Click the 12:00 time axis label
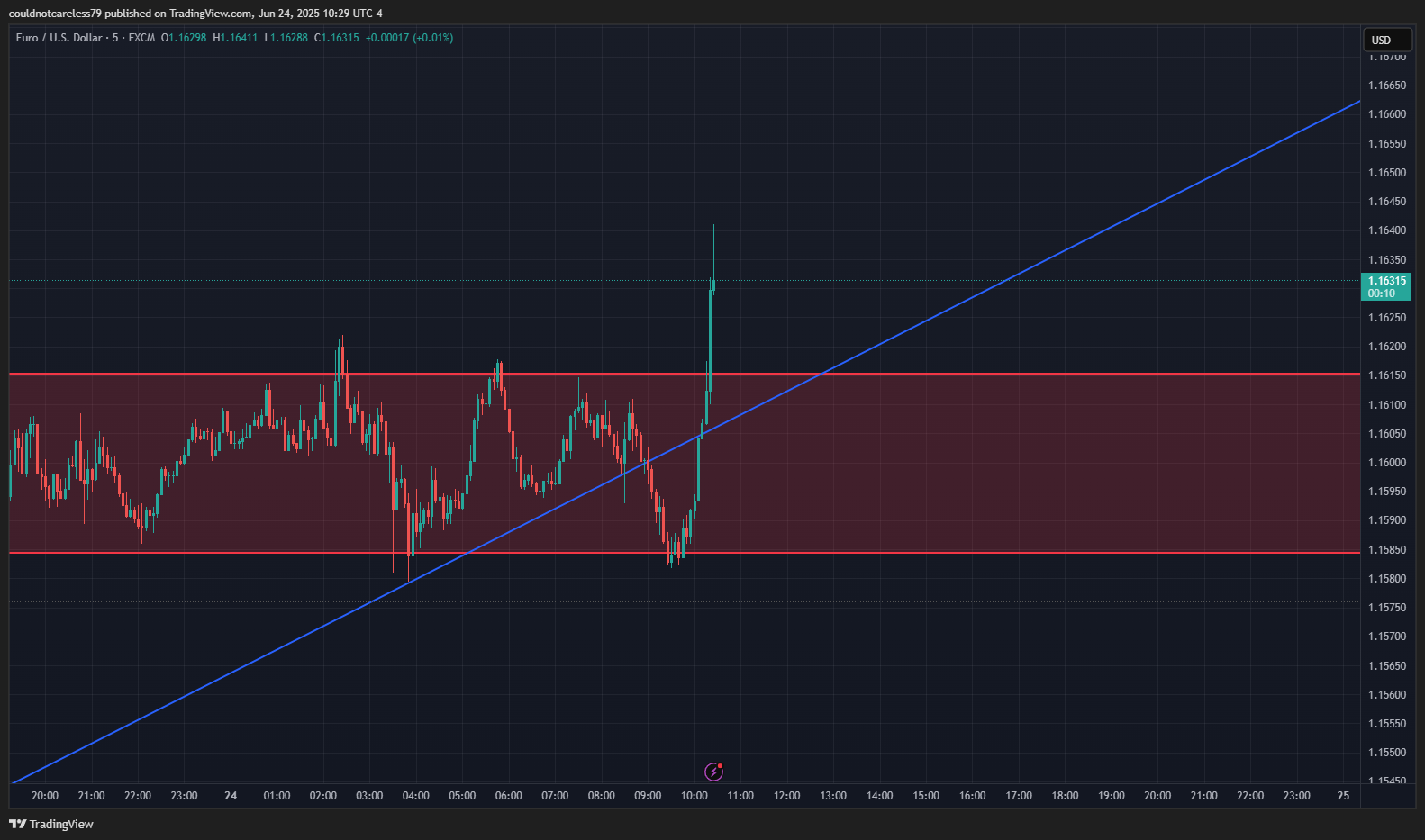The image size is (1425, 840). [787, 796]
